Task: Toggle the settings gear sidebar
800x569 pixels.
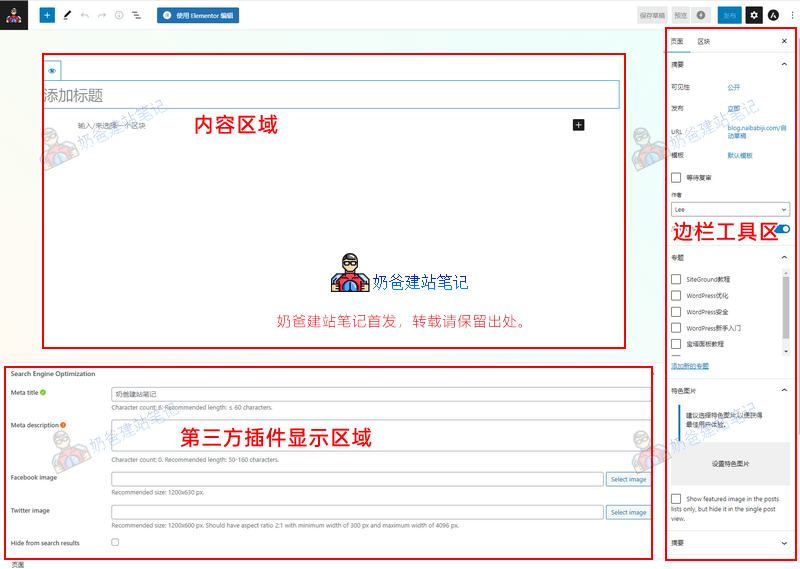Action: tap(754, 15)
